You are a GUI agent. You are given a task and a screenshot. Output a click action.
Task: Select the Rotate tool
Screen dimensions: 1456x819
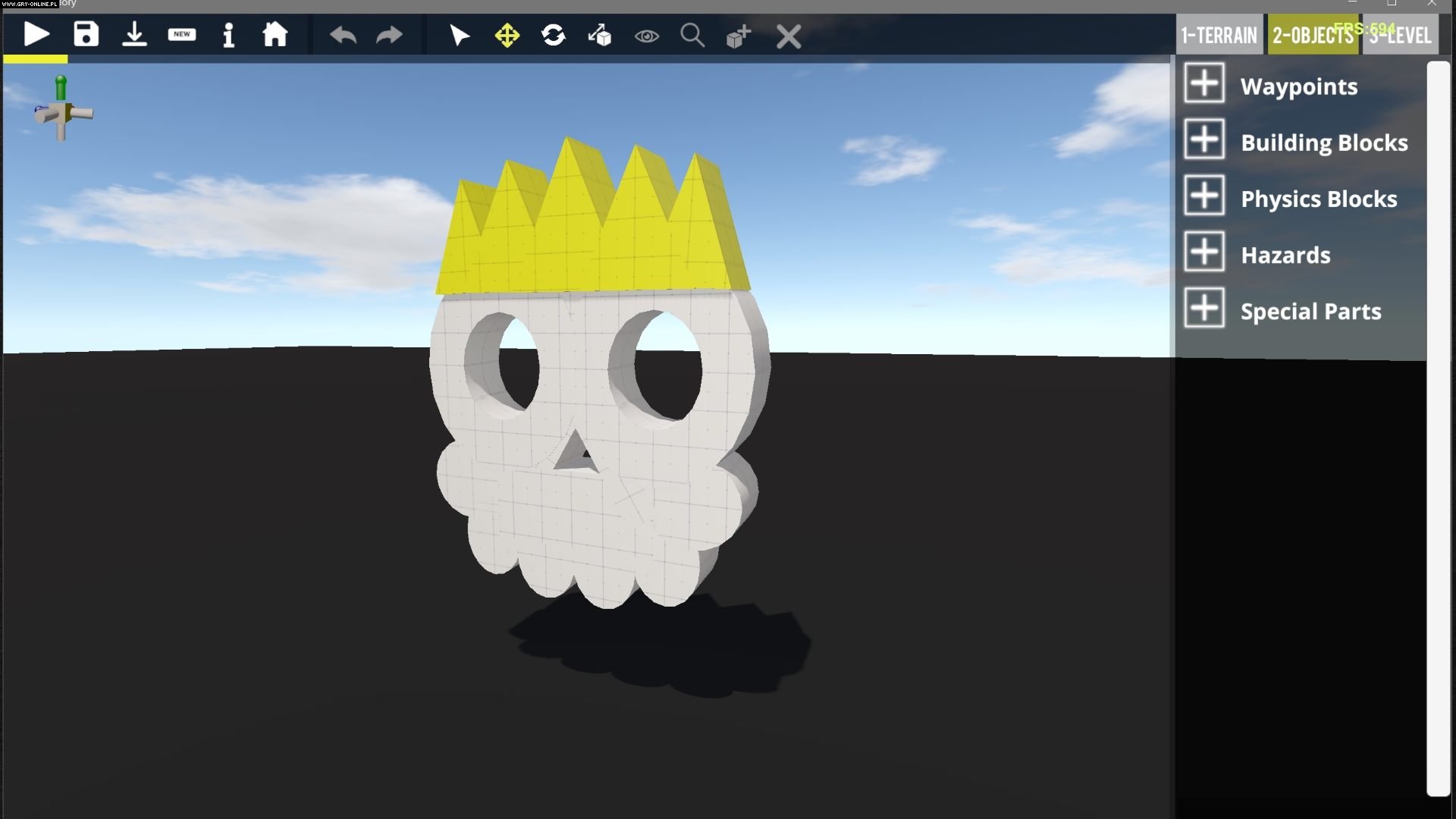[x=553, y=35]
